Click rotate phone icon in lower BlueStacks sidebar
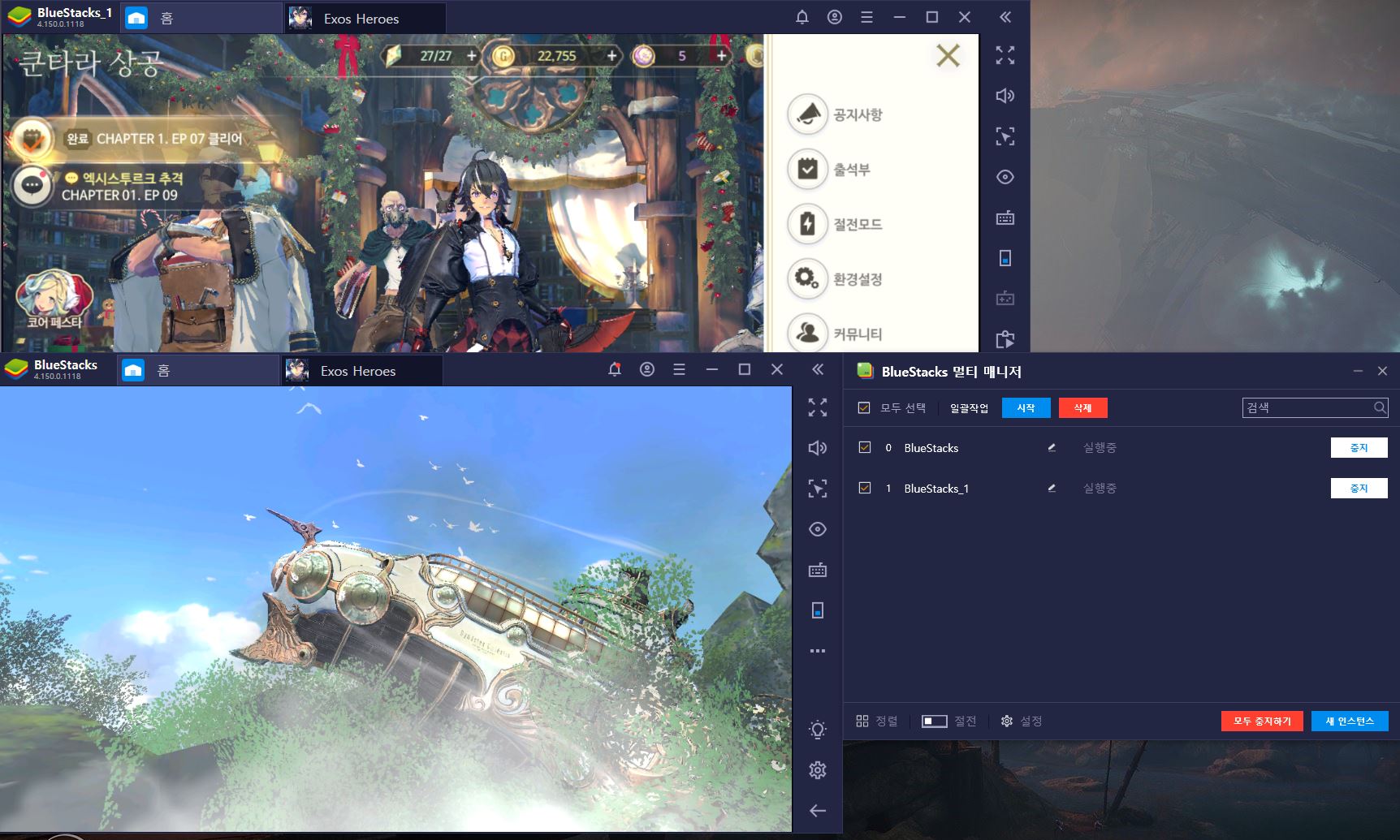Viewport: 1400px width, 840px height. point(818,610)
